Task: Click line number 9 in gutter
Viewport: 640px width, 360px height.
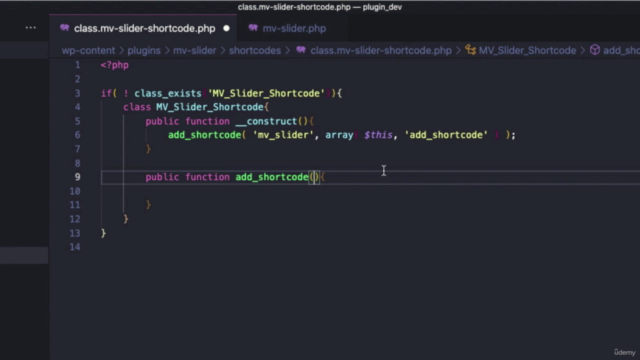Action: (x=78, y=177)
